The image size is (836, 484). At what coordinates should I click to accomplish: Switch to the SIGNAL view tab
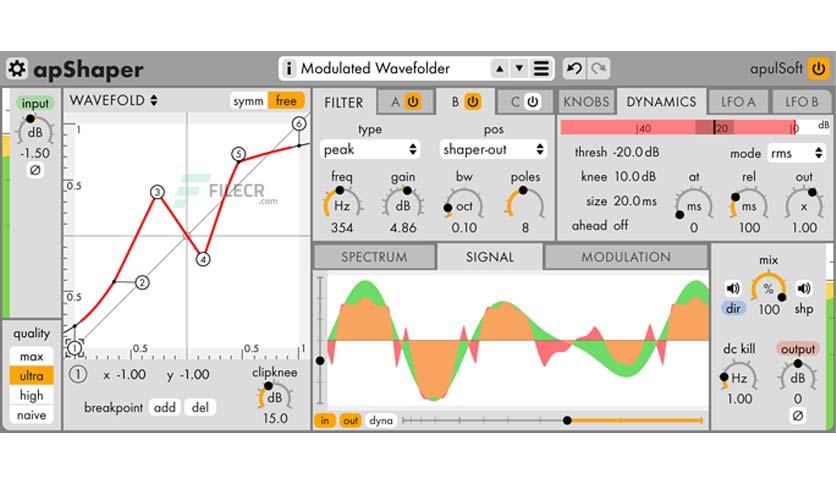(x=489, y=257)
